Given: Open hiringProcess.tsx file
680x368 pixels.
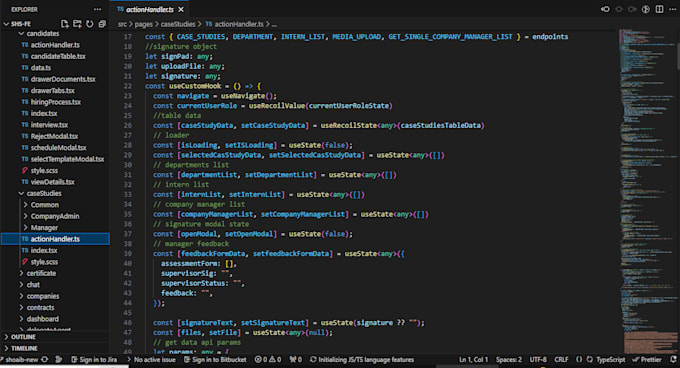Looking at the screenshot, I should 56,102.
